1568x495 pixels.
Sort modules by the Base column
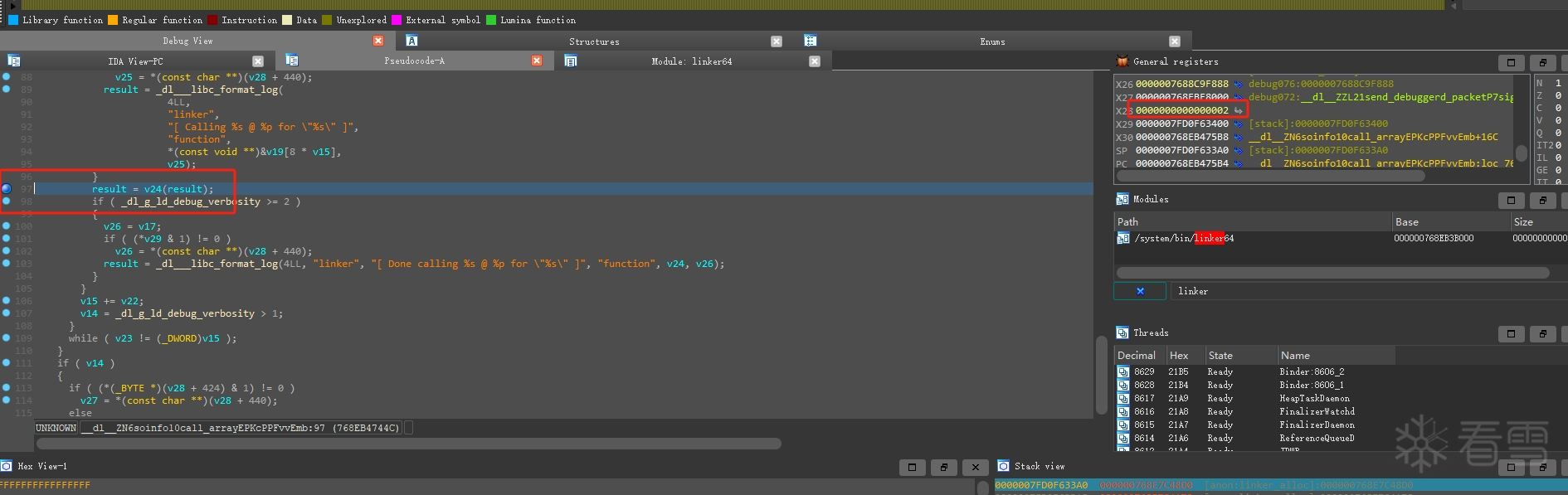[x=1451, y=221]
